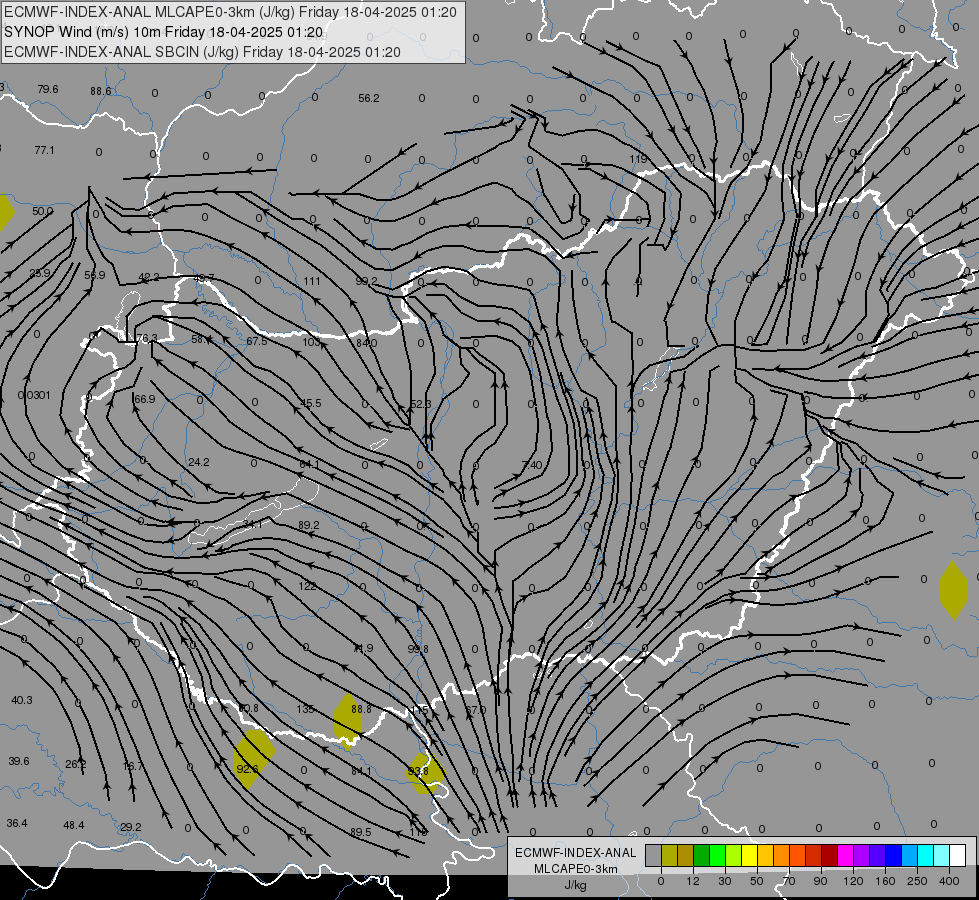979x900 pixels.
Task: Click the map value 77.1
Action: pyautogui.click(x=44, y=150)
